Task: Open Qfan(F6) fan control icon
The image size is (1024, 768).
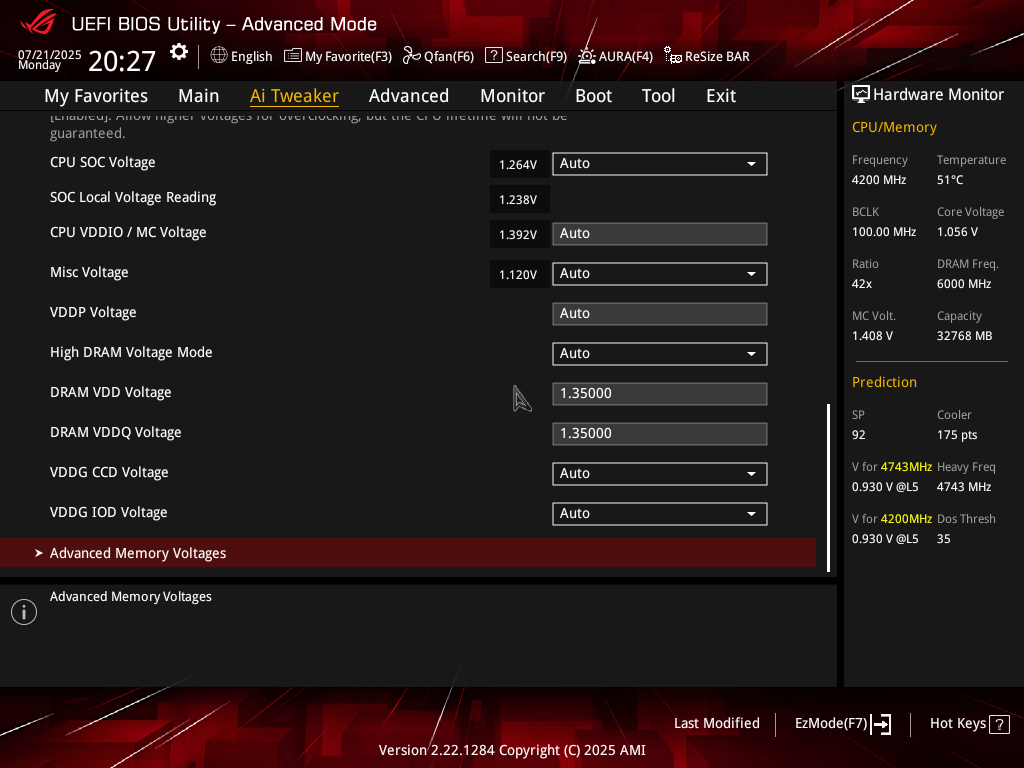Action: 411,56
